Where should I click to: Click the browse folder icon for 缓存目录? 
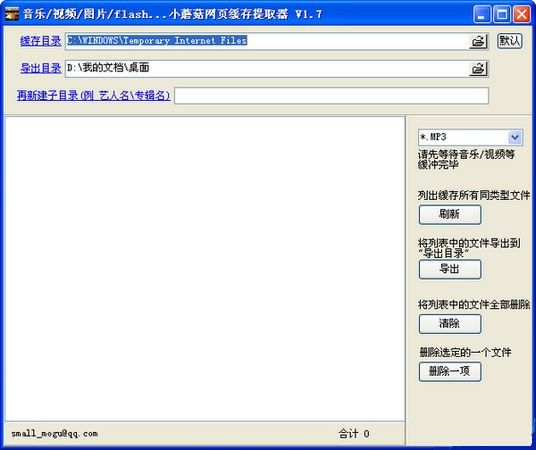(478, 41)
